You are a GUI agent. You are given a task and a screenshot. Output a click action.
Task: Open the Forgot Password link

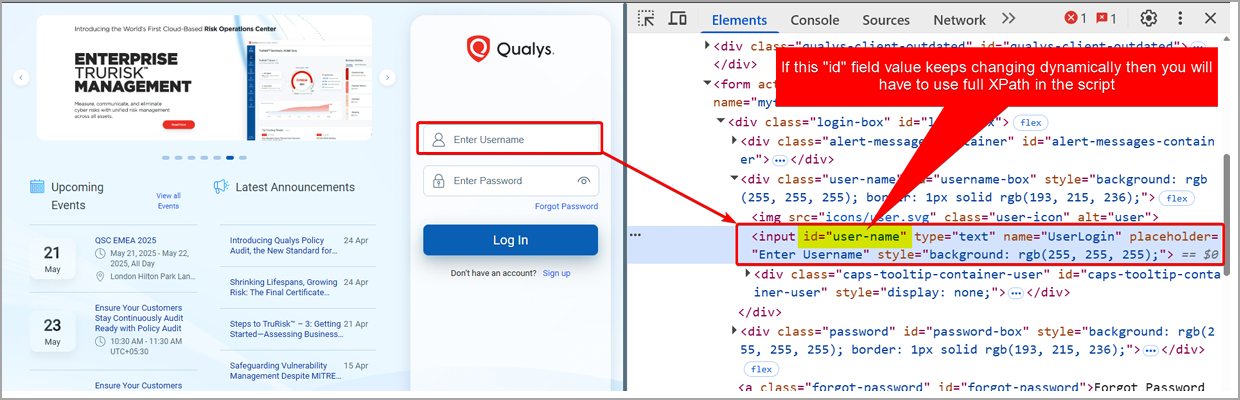point(566,206)
